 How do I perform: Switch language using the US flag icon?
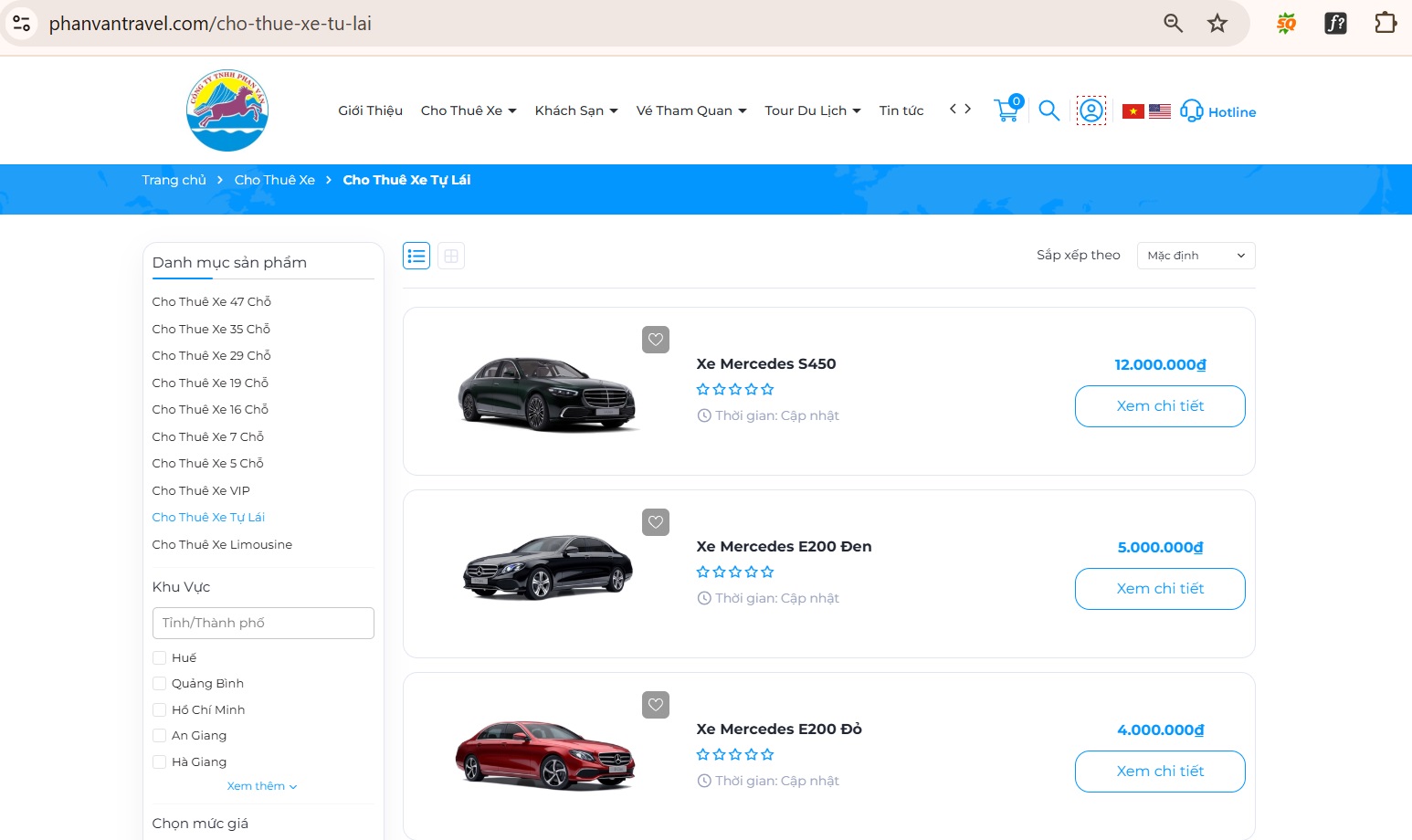[1160, 110]
